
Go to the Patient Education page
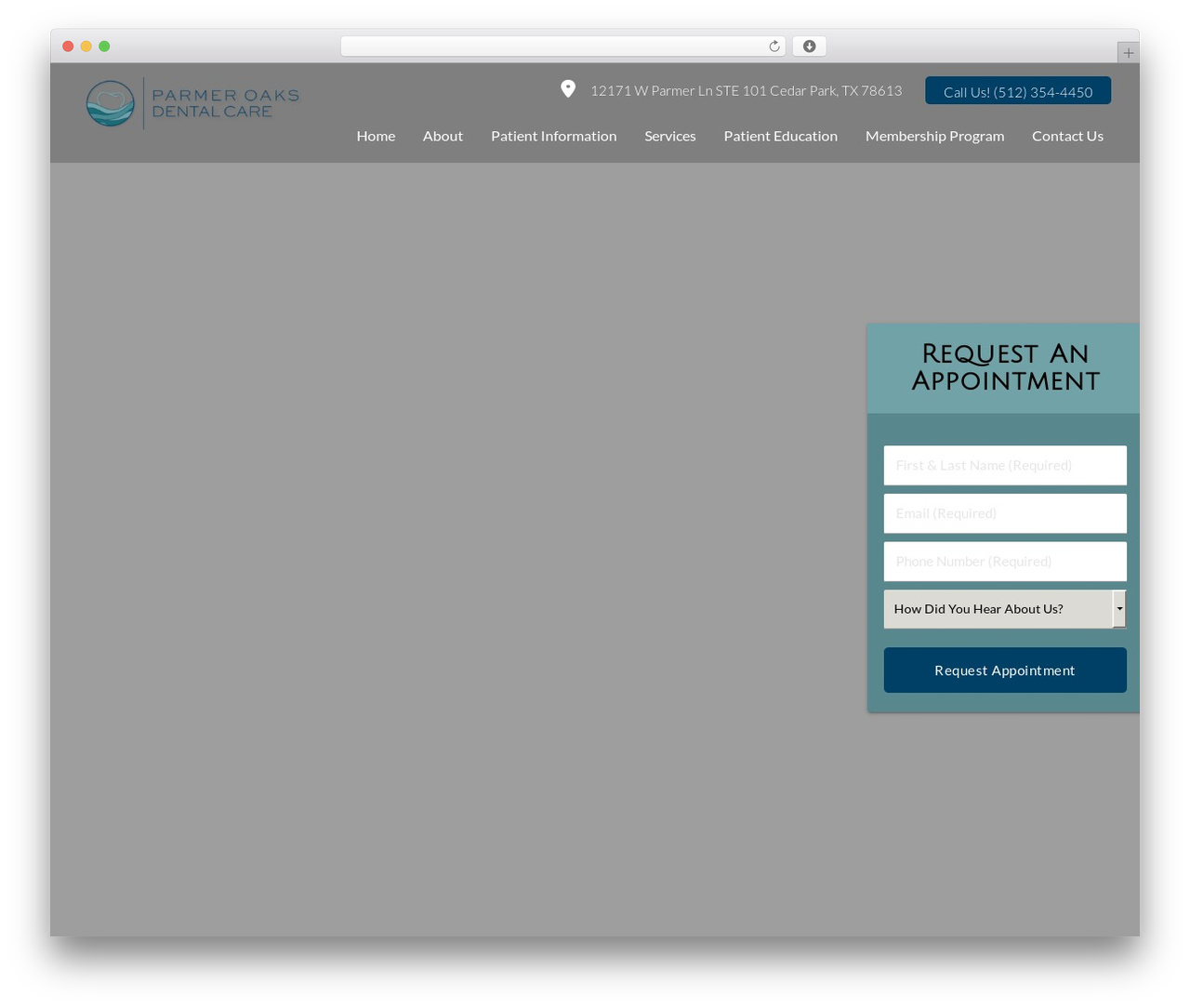pos(780,136)
